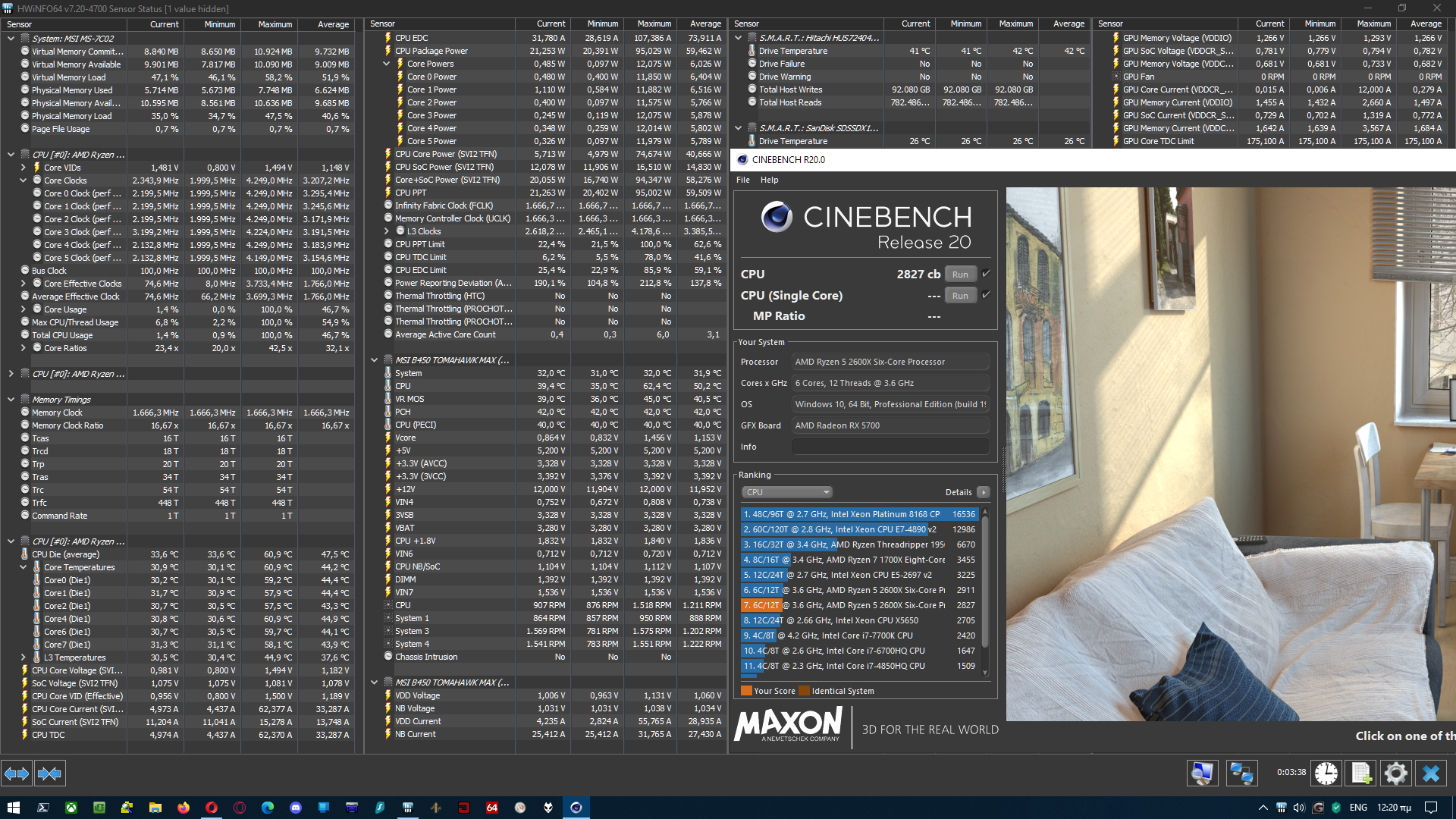The width and height of the screenshot is (1456, 819).
Task: Run the CPU (Single Core) benchmark
Action: coord(960,296)
